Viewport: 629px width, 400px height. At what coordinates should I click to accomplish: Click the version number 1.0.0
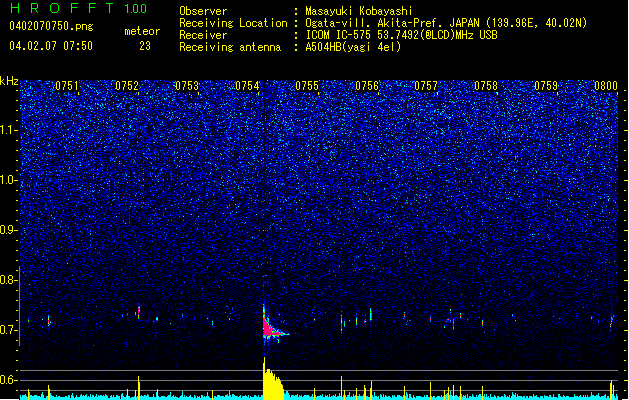[135, 9]
